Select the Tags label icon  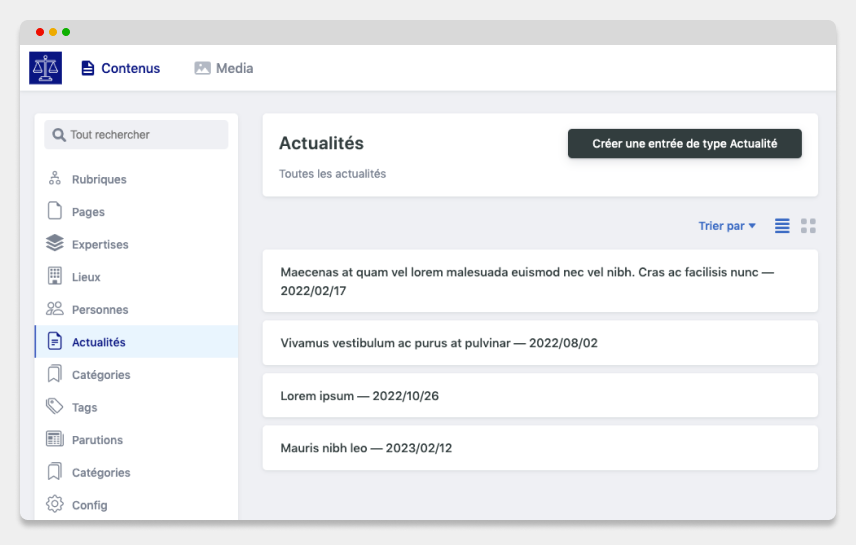coord(55,406)
